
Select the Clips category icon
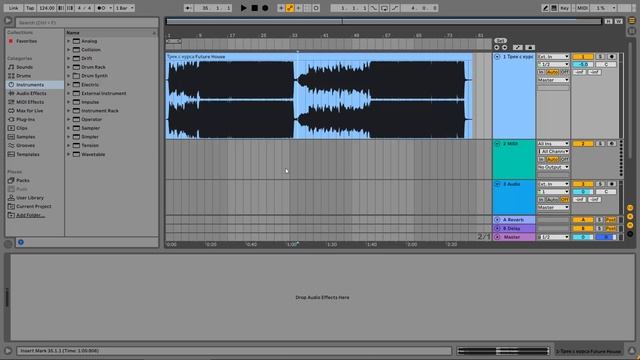[11, 128]
